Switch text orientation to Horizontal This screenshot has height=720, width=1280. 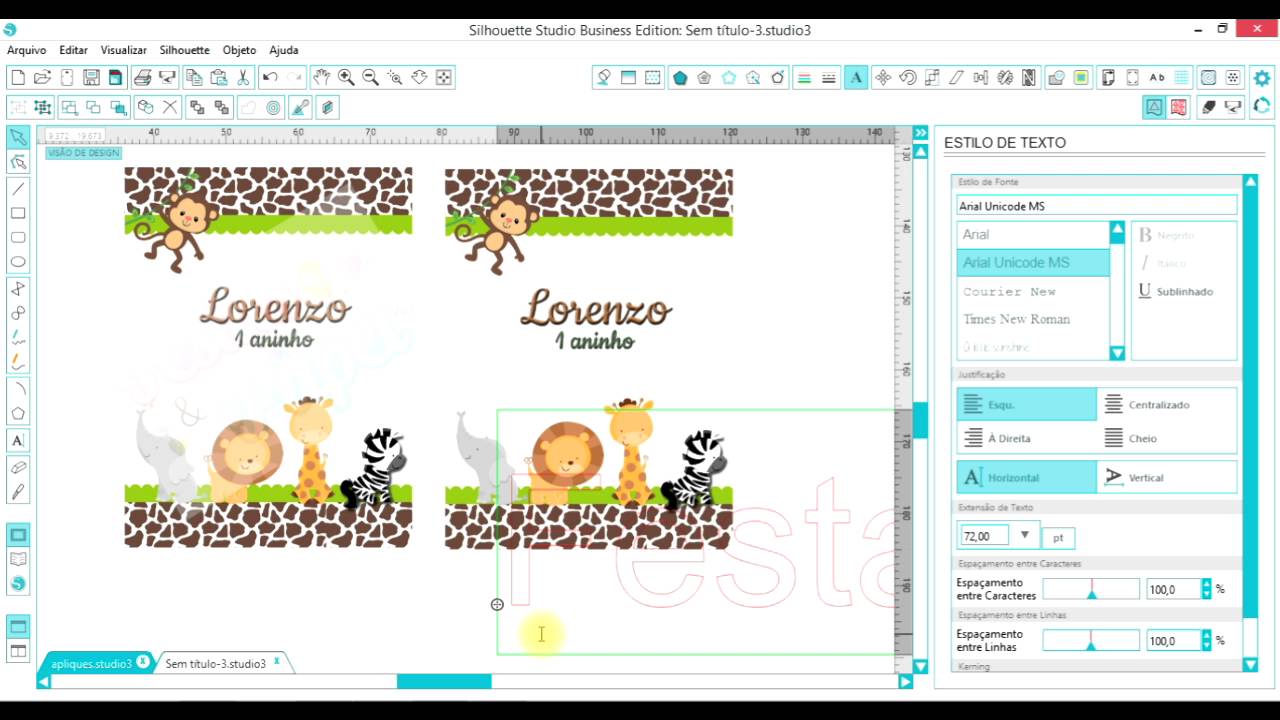[1027, 477]
